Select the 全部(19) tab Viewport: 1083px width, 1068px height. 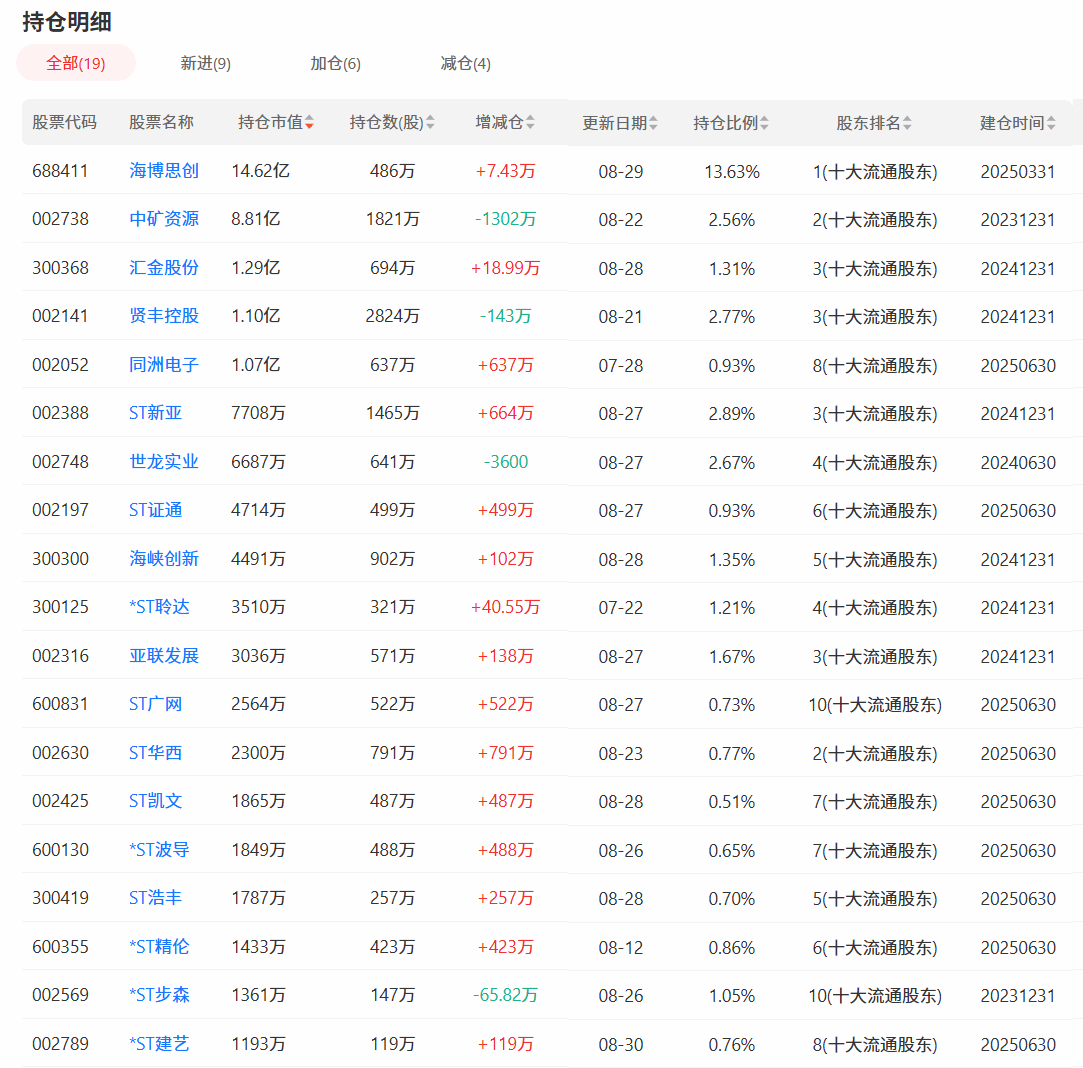pyautogui.click(x=75, y=63)
